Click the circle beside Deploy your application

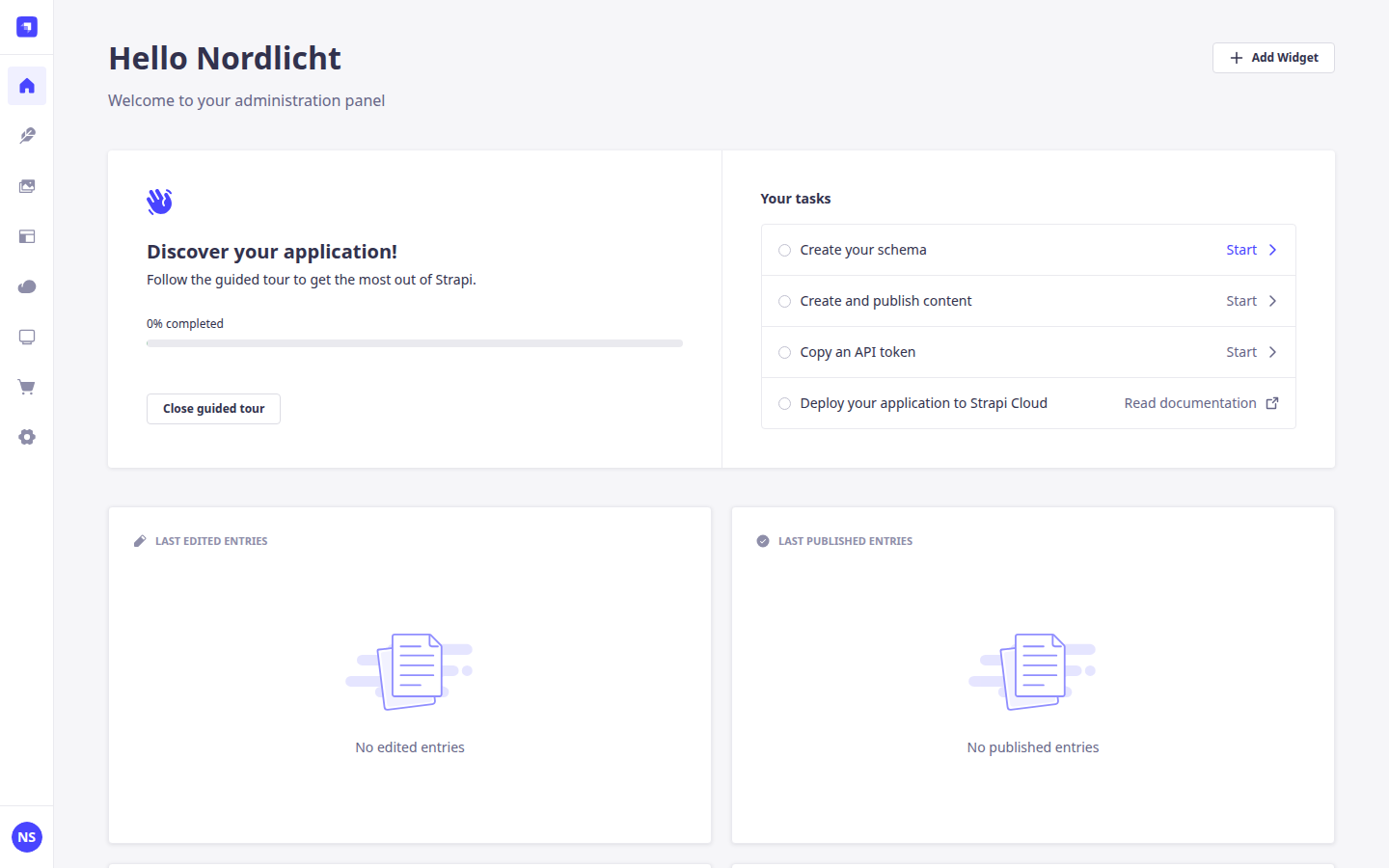pyautogui.click(x=784, y=403)
